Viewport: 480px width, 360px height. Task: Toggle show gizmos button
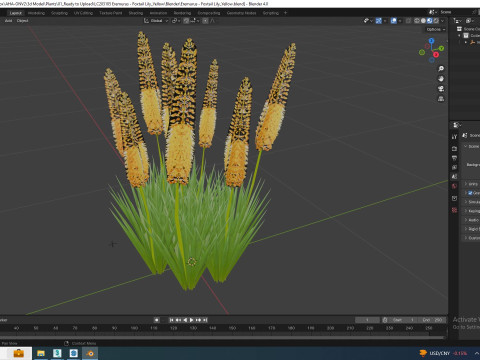click(379, 21)
